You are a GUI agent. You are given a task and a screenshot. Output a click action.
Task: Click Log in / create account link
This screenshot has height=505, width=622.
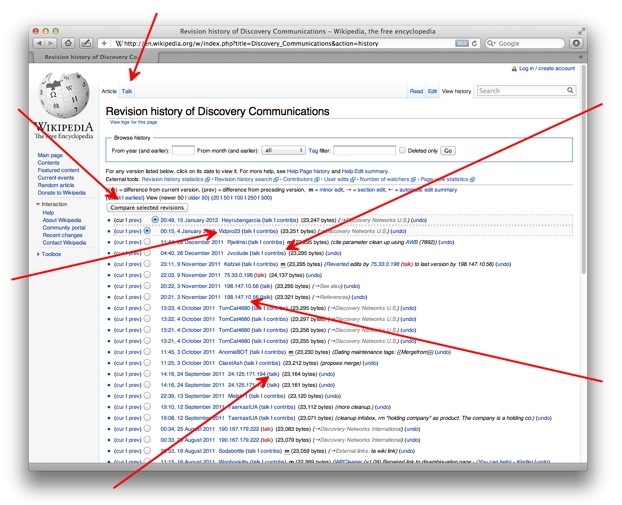[x=547, y=68]
